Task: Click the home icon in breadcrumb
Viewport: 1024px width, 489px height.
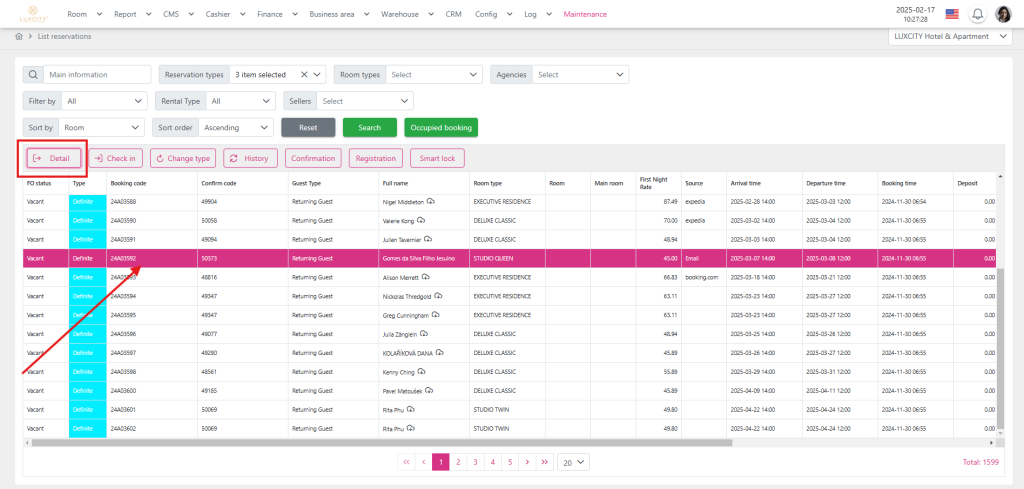Action: [x=18, y=36]
